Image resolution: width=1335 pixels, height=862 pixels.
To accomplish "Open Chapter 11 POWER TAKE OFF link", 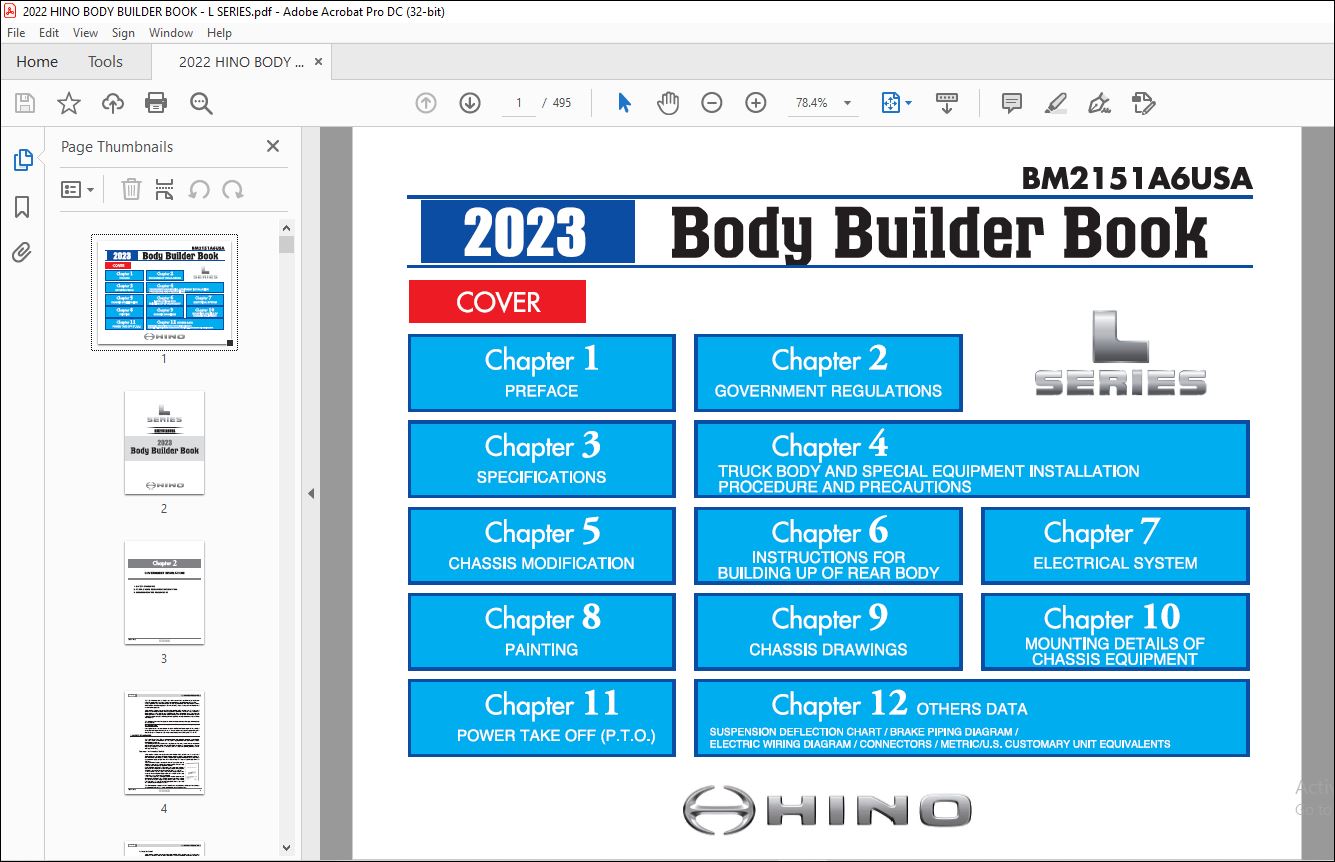I will click(542, 718).
